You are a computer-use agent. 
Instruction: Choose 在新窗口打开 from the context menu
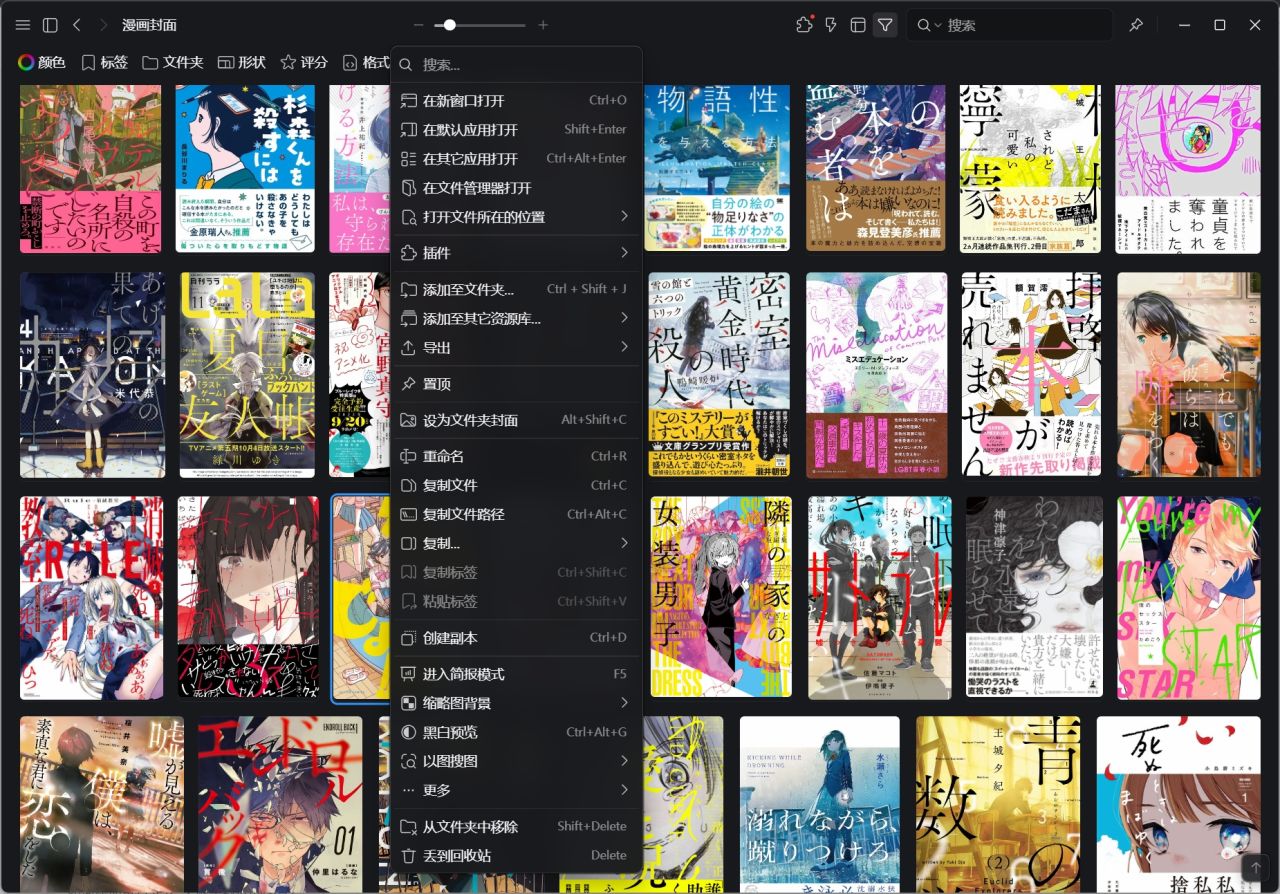tap(516, 100)
